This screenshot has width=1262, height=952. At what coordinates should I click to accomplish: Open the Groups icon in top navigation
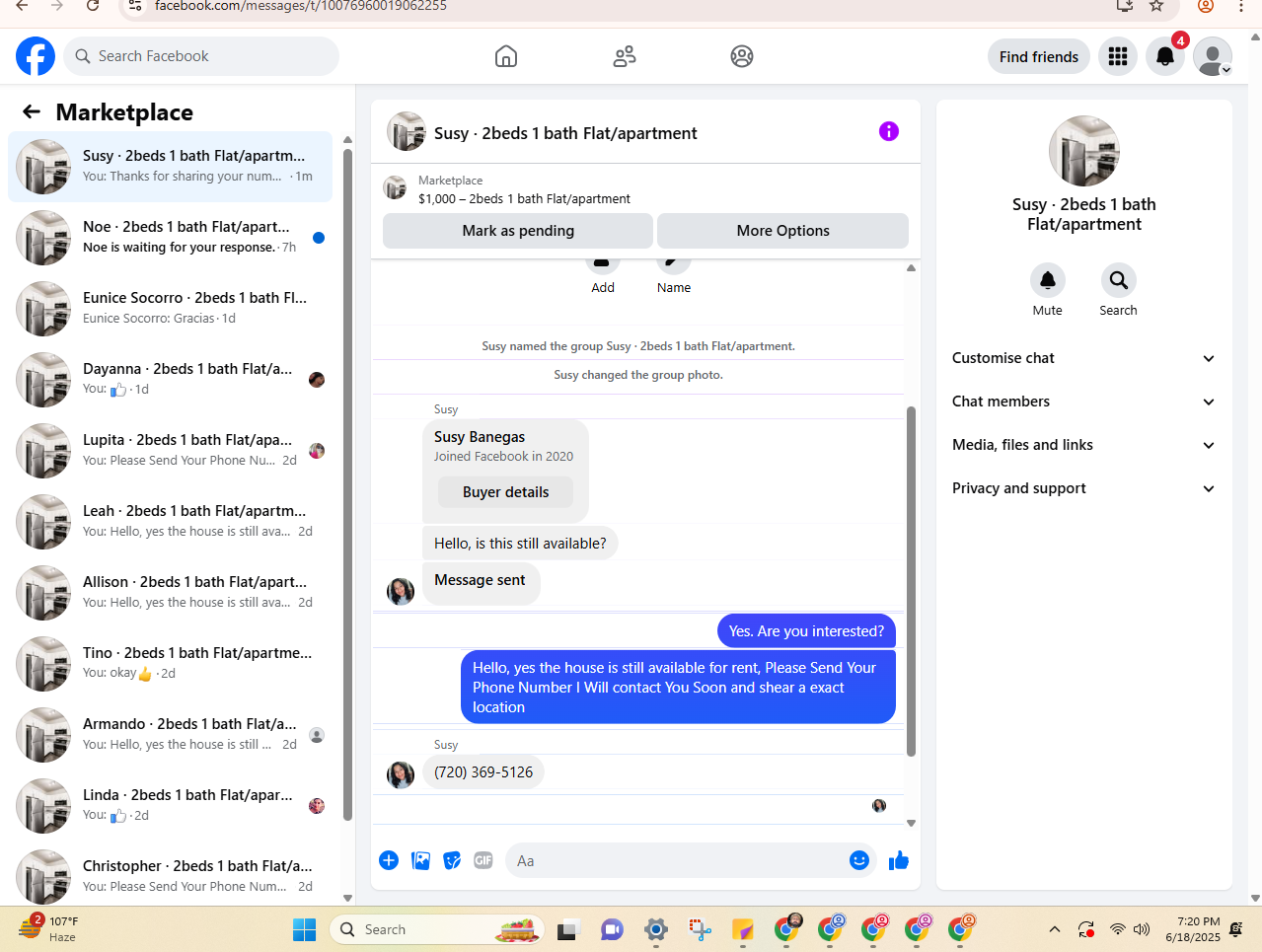click(742, 56)
